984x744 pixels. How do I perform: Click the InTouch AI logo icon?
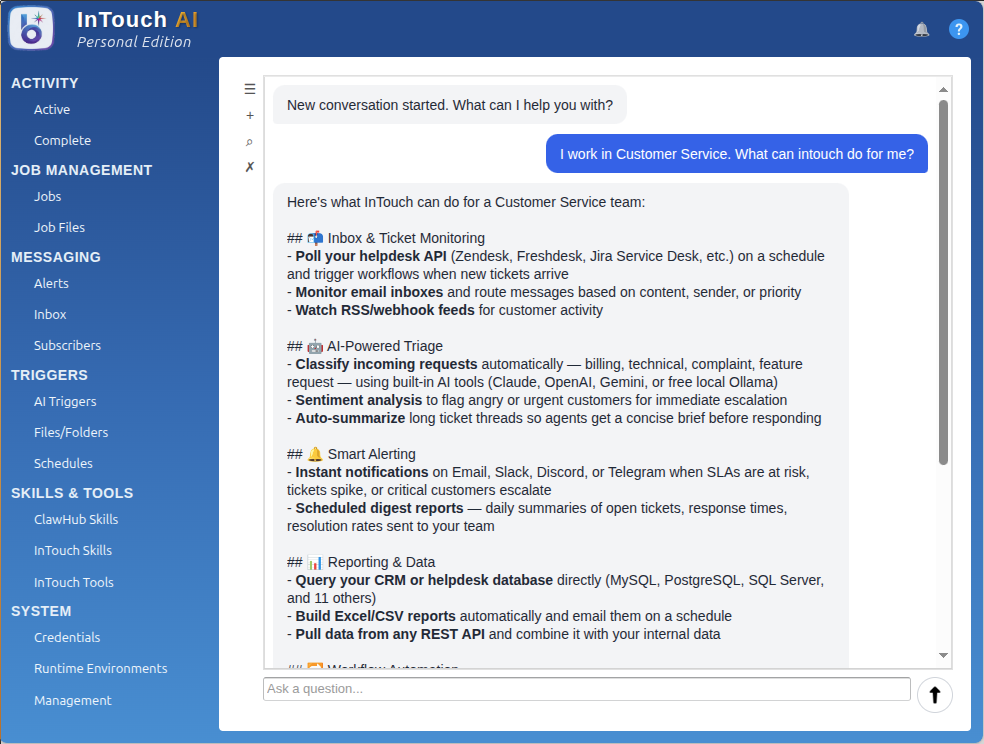coord(31,29)
